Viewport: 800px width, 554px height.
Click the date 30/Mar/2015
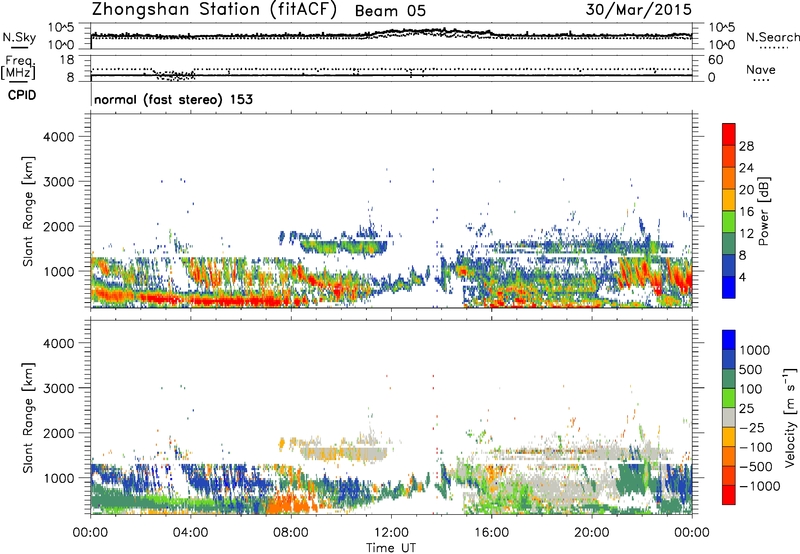(638, 10)
